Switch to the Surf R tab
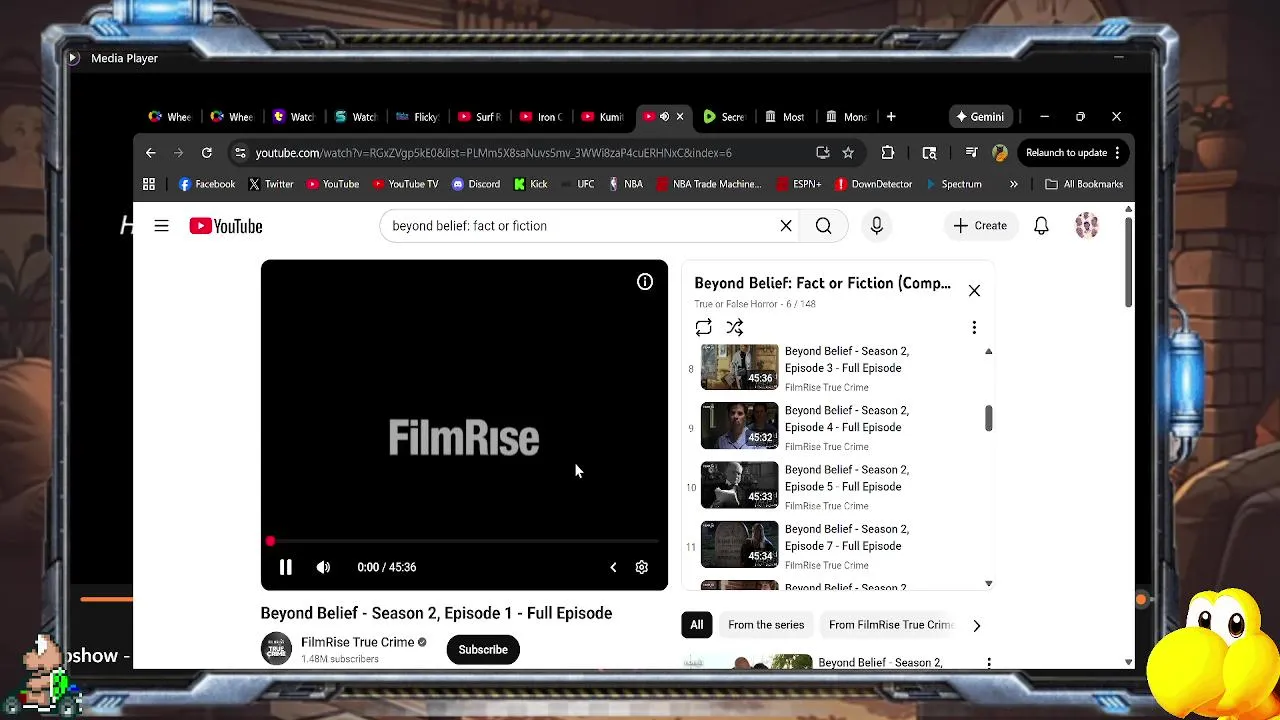The image size is (1280, 720). 478,117
